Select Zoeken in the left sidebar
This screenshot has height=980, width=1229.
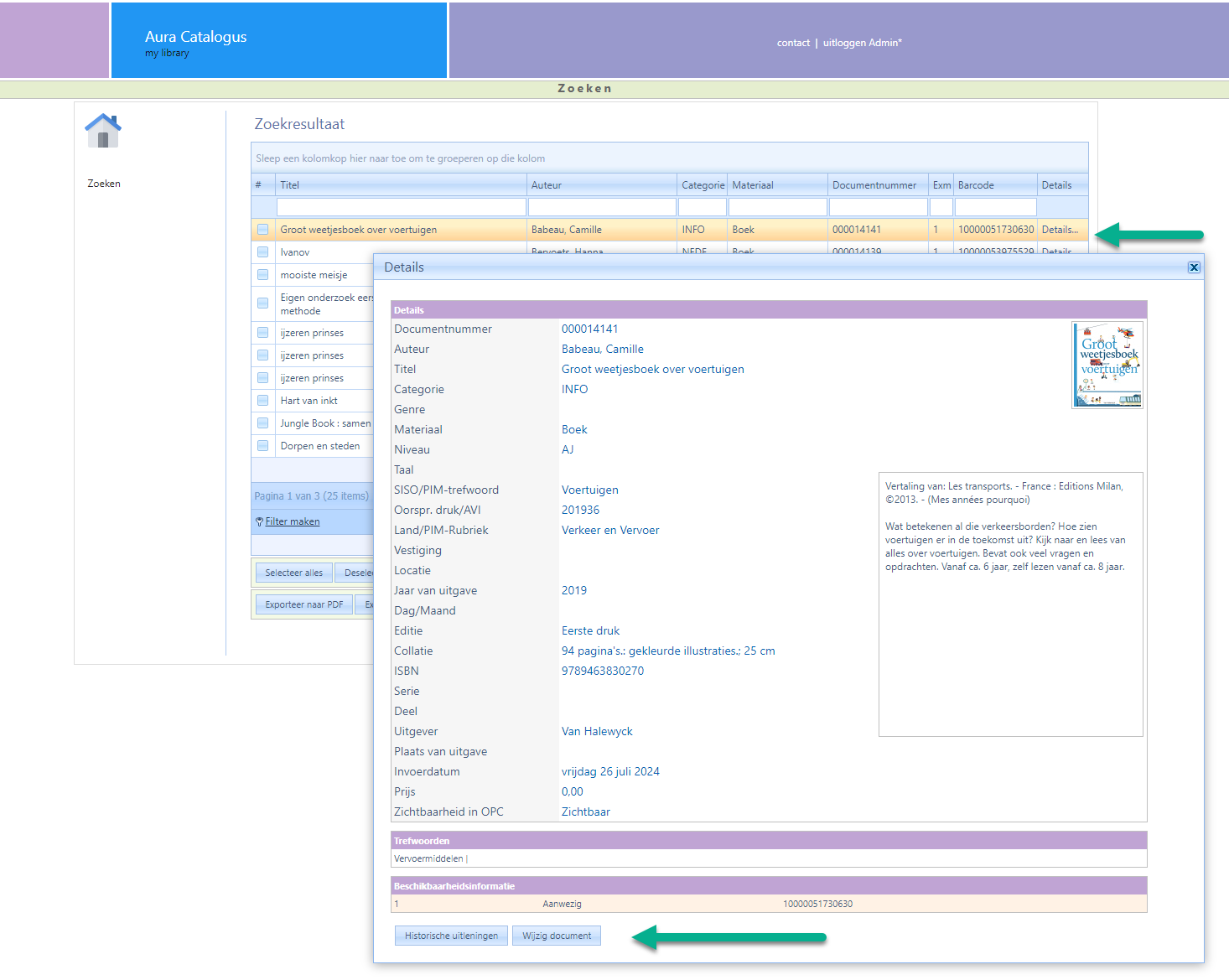[104, 184]
